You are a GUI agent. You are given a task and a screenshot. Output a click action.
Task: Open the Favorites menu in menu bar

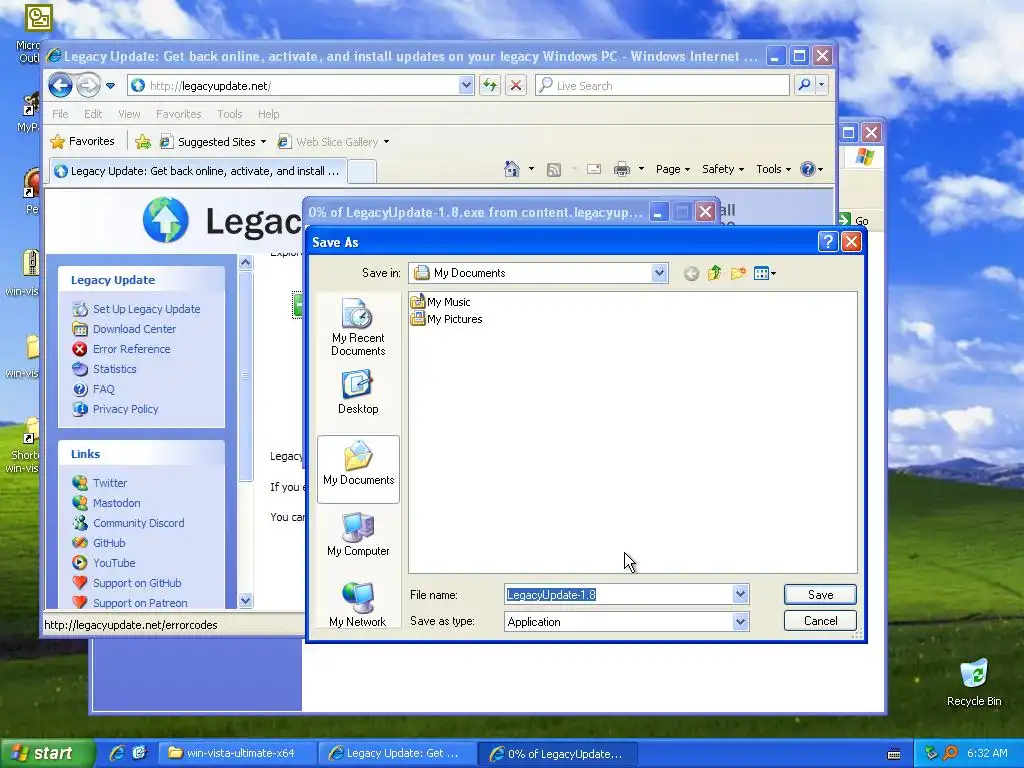tap(178, 114)
